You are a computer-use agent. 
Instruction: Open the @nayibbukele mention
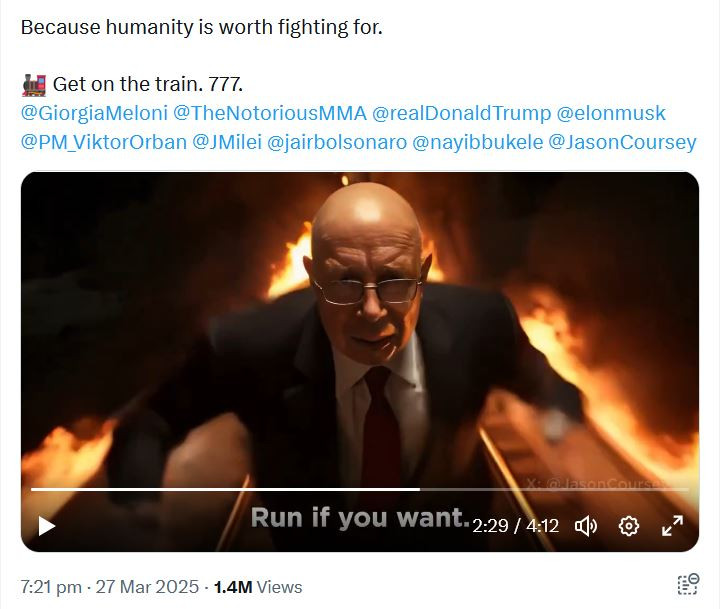point(477,142)
